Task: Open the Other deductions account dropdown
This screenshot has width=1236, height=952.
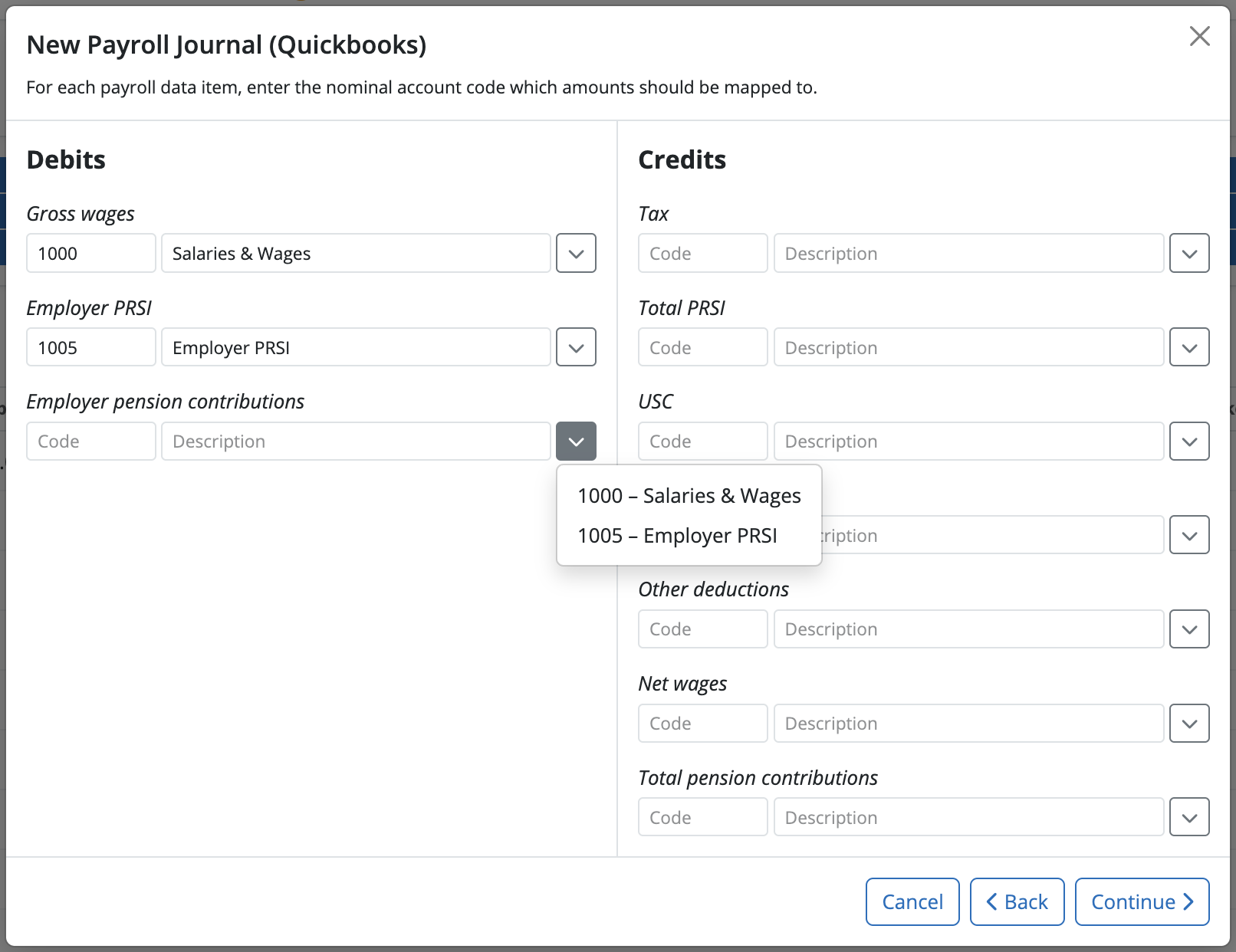Action: point(1189,629)
